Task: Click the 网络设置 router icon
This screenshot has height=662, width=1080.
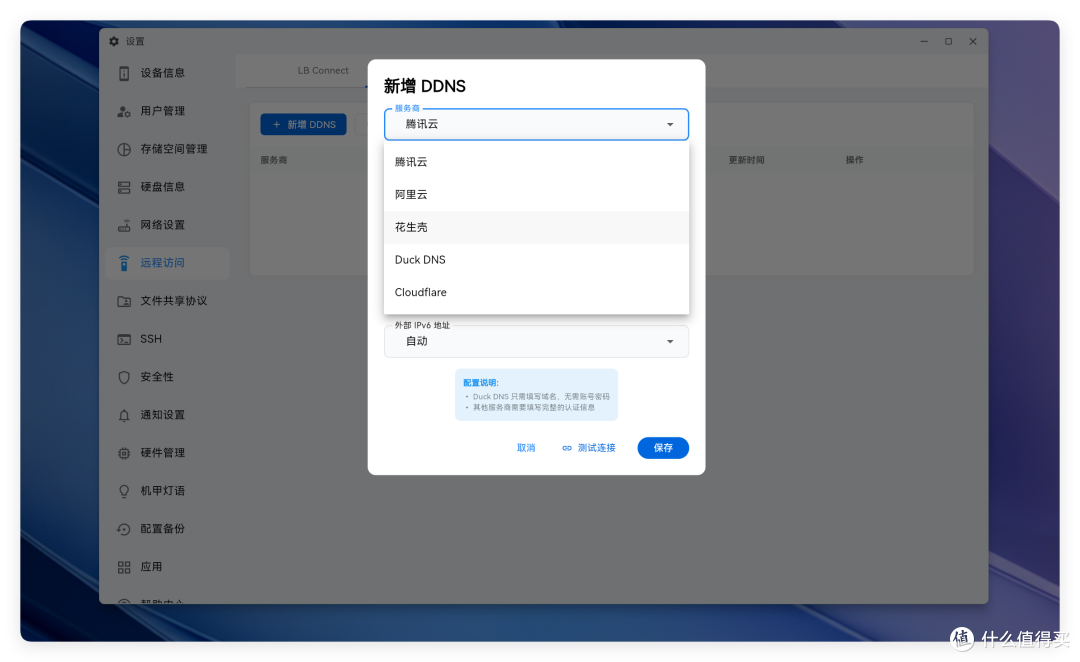Action: click(124, 225)
